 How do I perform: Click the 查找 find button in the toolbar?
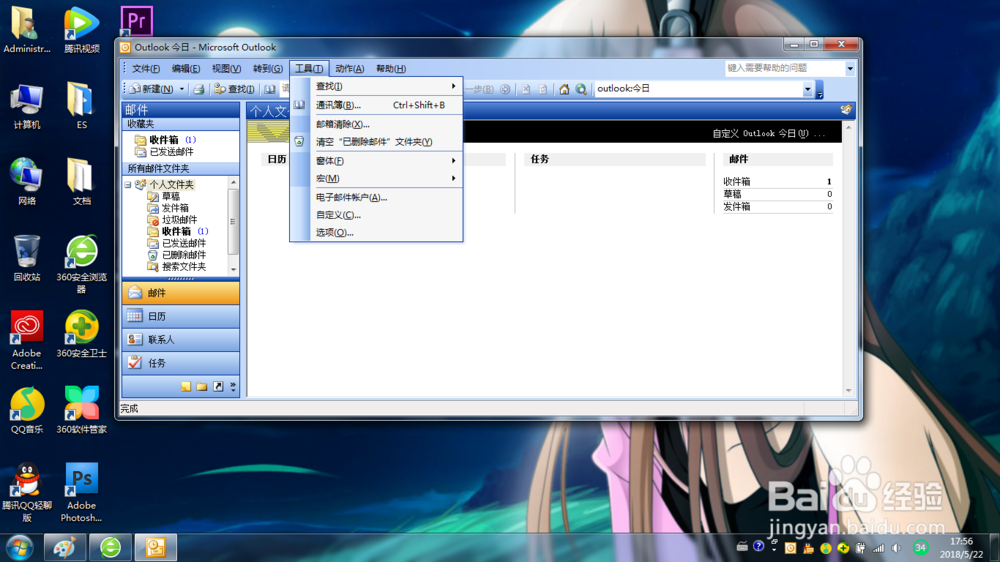(x=234, y=89)
